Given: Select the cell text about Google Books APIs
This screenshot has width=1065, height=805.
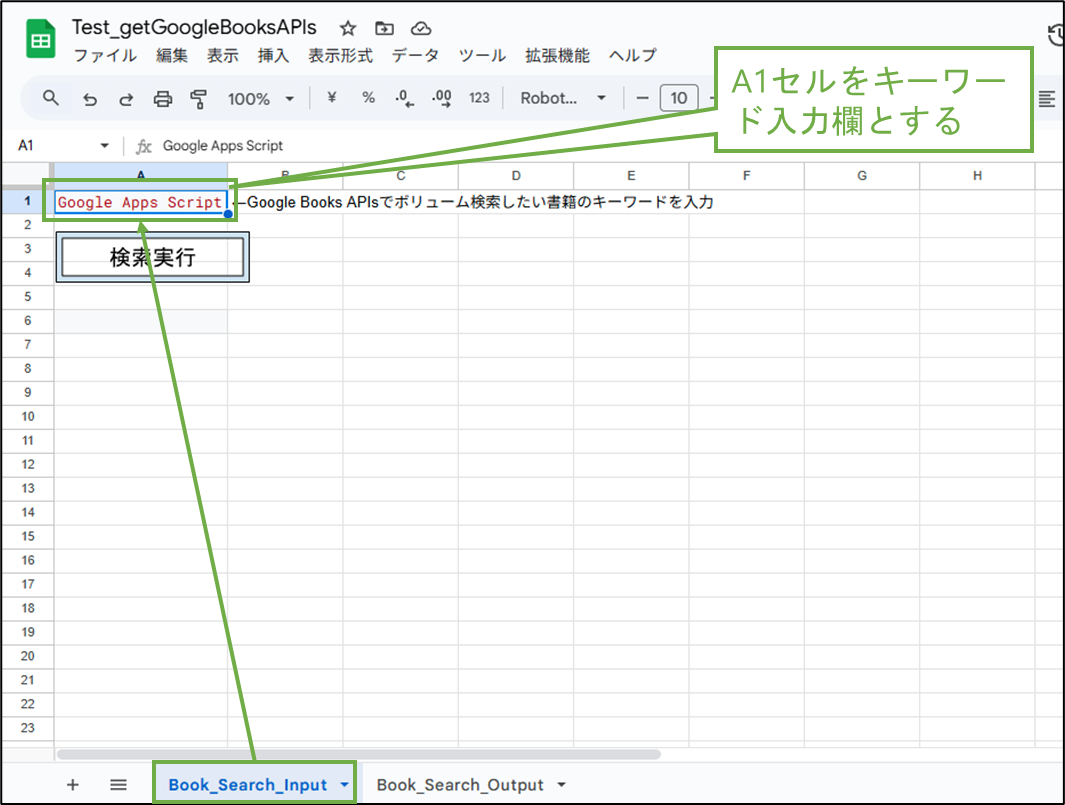Looking at the screenshot, I should tap(473, 202).
